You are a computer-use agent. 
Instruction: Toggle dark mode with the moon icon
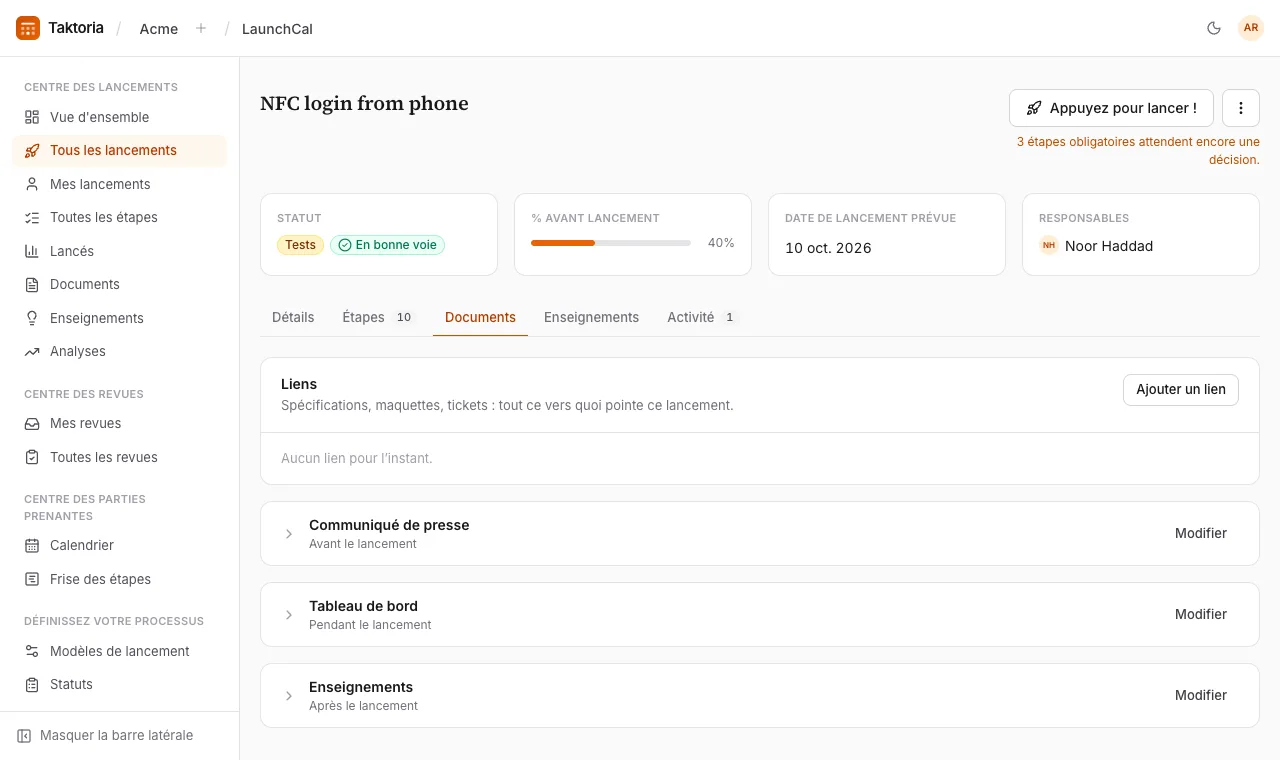click(x=1214, y=28)
